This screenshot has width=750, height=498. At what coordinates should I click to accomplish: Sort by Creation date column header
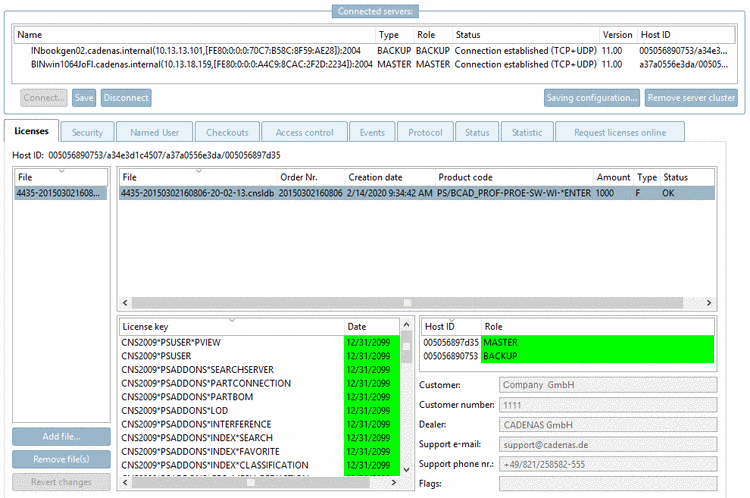[390, 177]
